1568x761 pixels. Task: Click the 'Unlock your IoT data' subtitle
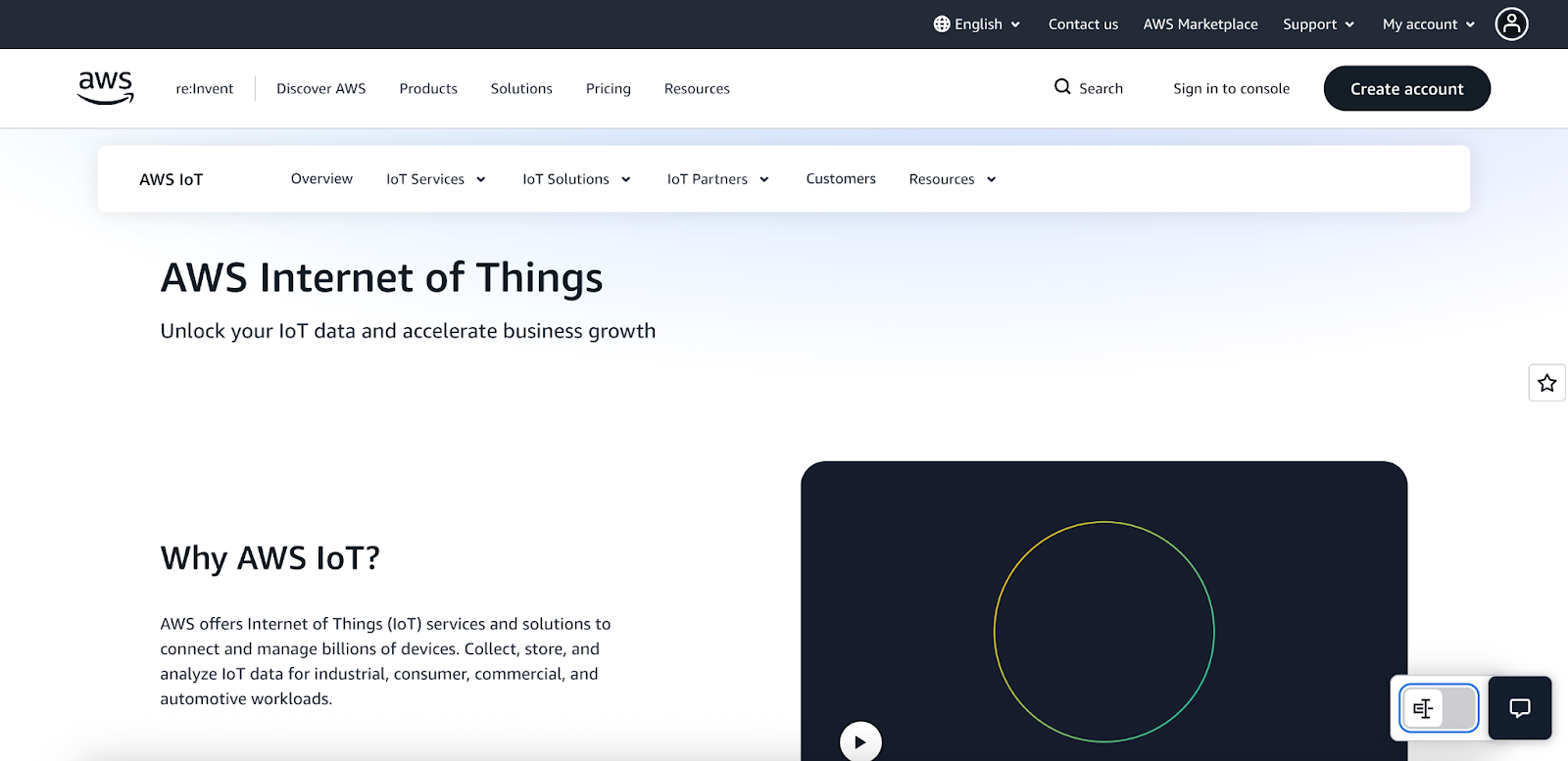tap(409, 331)
